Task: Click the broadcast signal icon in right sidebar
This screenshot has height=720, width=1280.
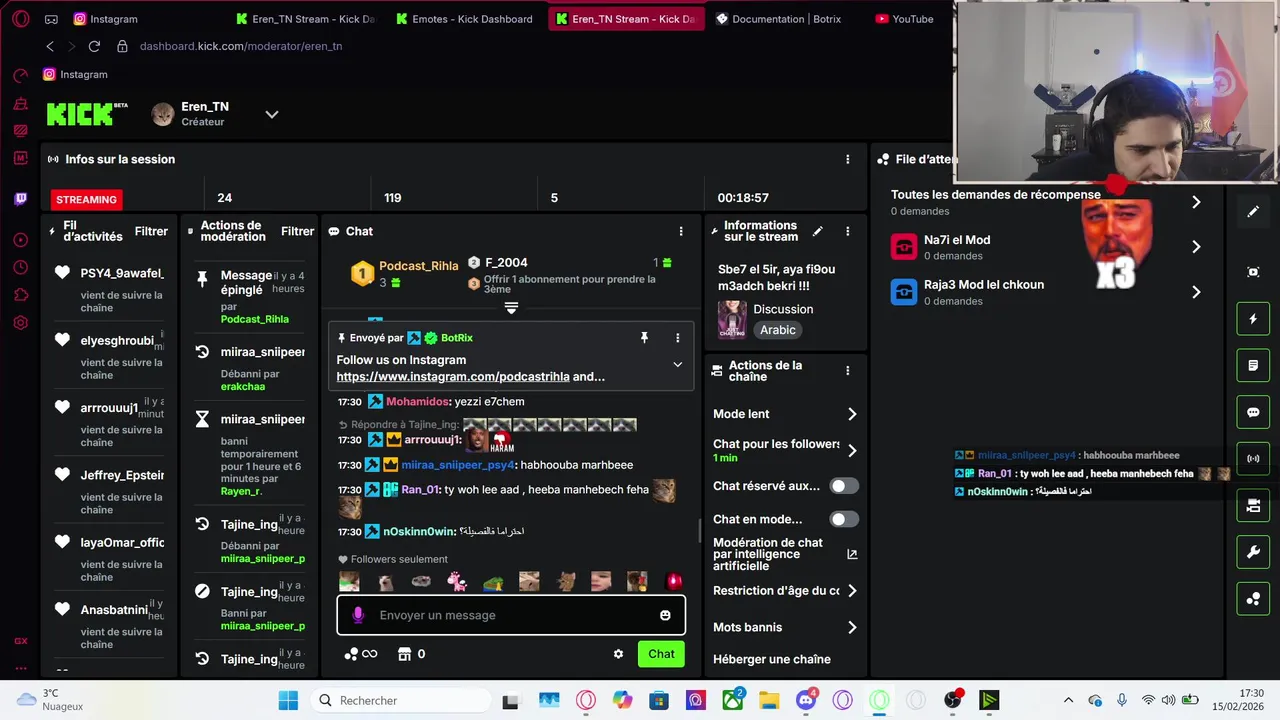Action: tap(1253, 459)
